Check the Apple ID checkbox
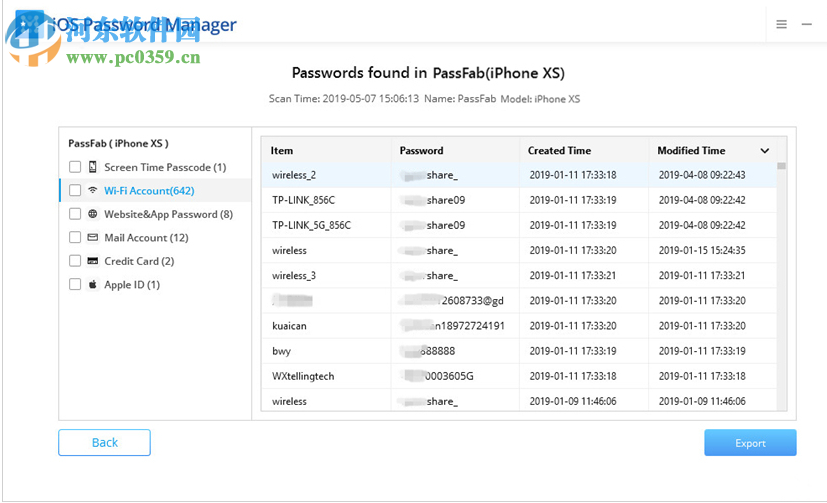 [75, 284]
